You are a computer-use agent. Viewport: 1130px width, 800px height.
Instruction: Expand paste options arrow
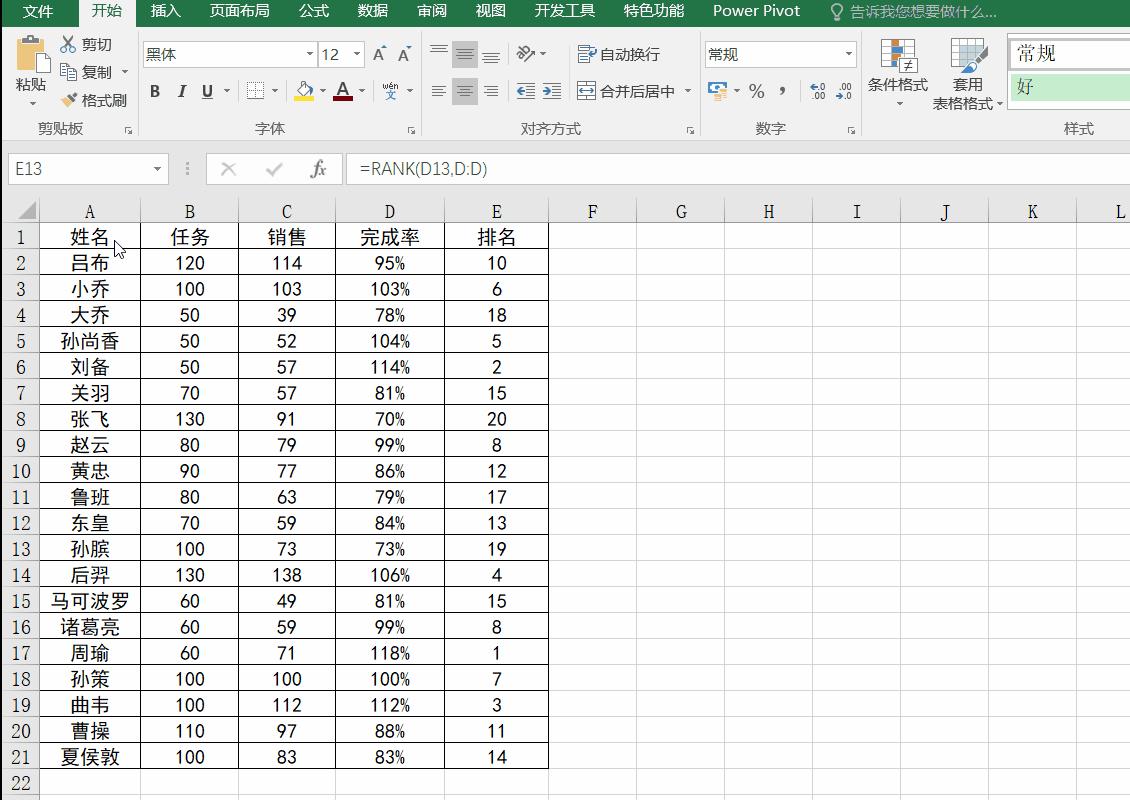(32, 104)
